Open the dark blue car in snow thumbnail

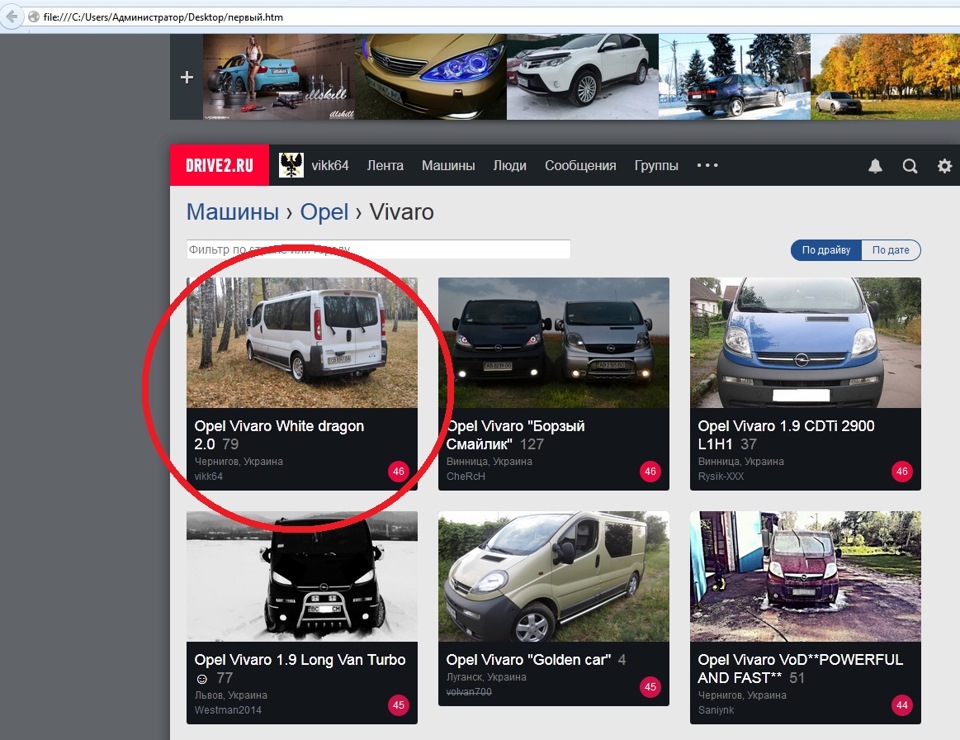click(x=734, y=77)
